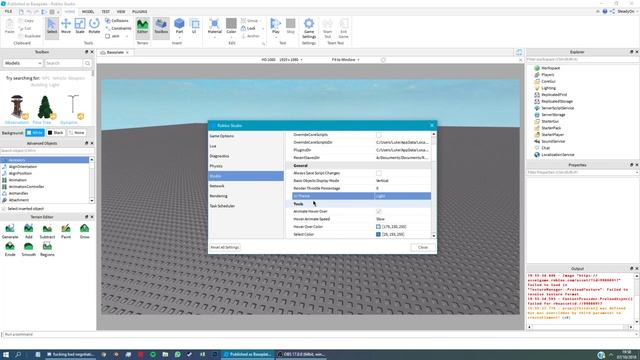Open the UI Theme value dropdown
This screenshot has height=360, width=640.
pyautogui.click(x=402, y=196)
